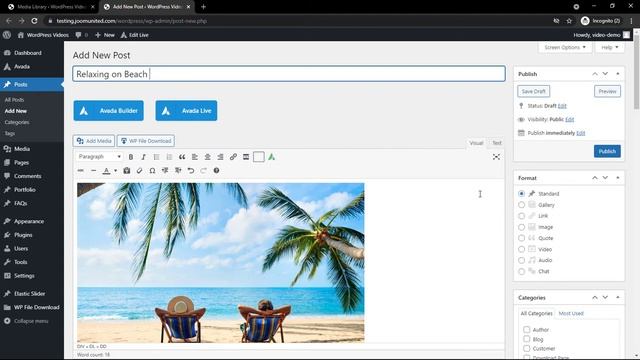Collapse the Publish panel toggle

coord(618,74)
